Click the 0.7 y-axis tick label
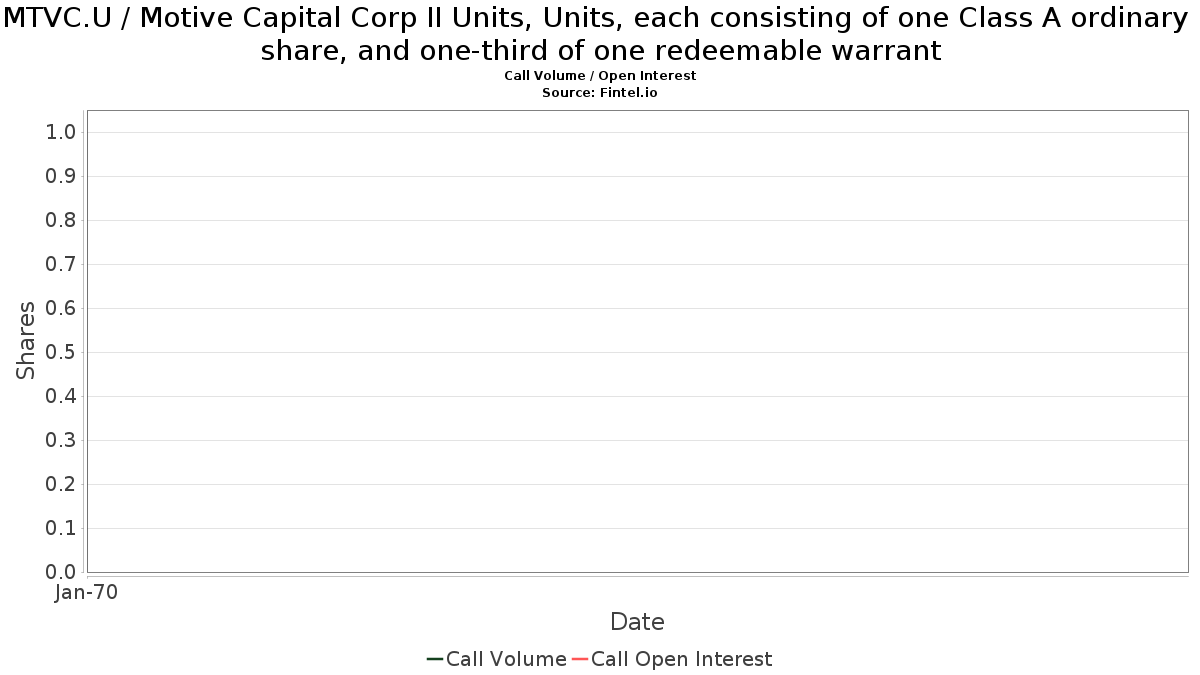 [x=61, y=264]
